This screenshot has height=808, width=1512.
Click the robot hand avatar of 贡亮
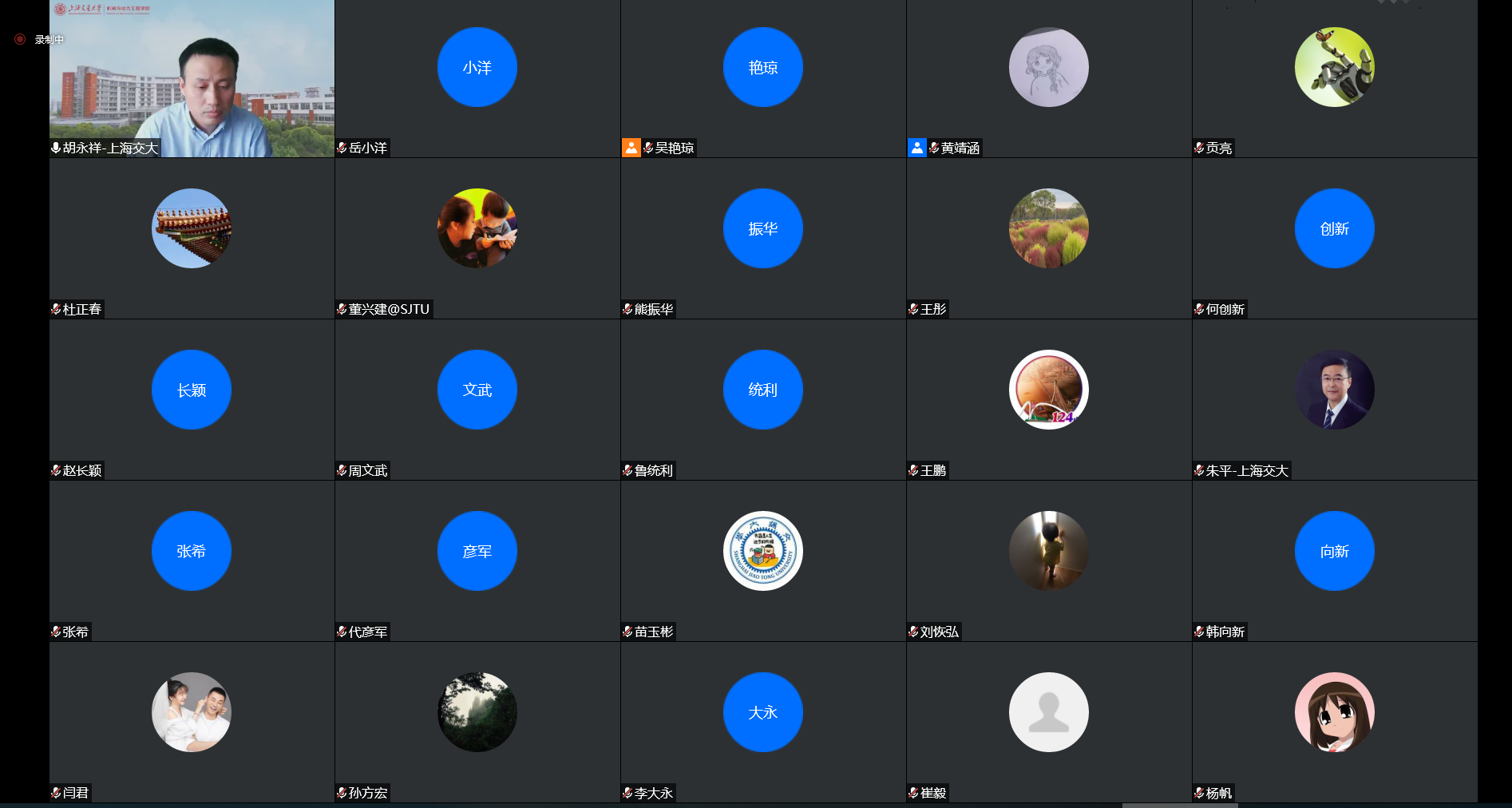click(x=1334, y=67)
